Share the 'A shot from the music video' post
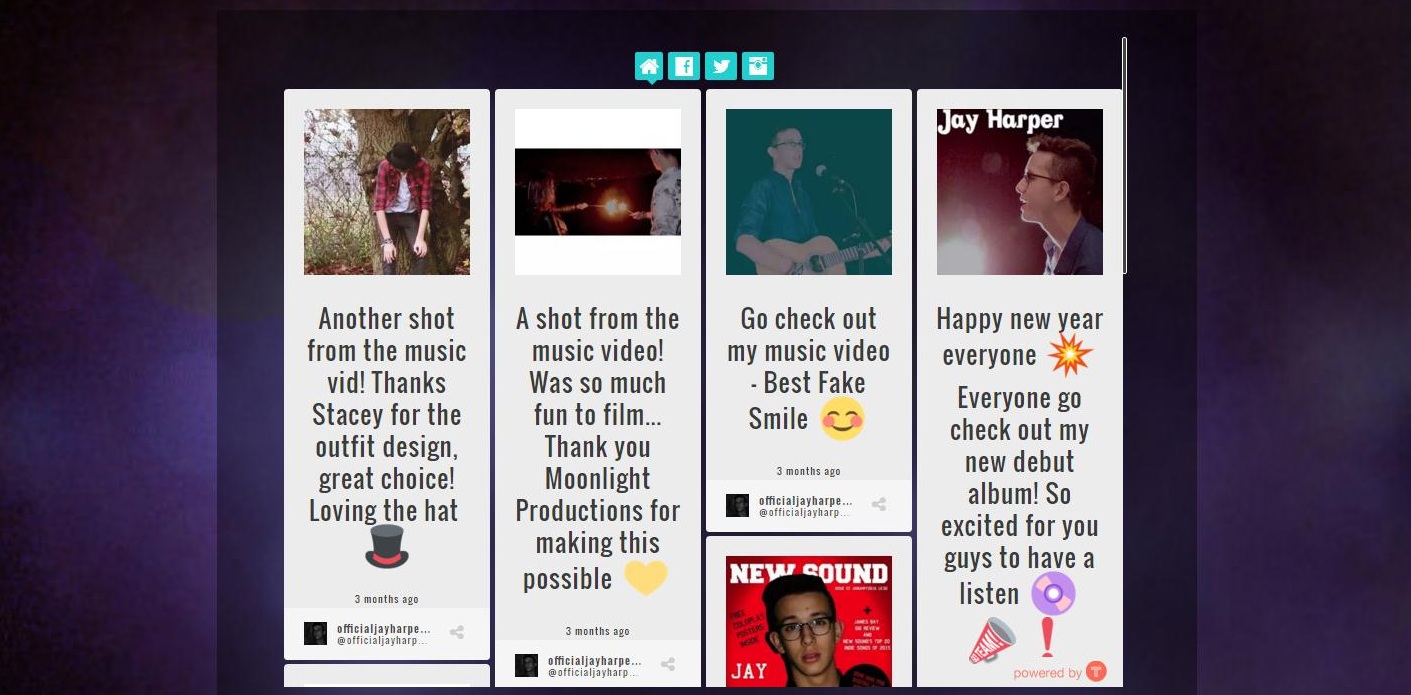This screenshot has height=695, width=1411. (x=668, y=664)
